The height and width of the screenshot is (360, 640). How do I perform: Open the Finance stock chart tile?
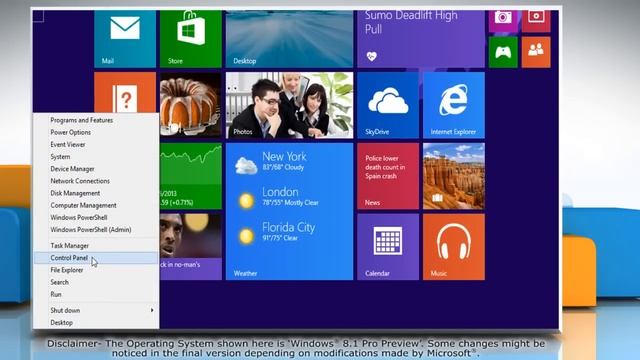pyautogui.click(x=191, y=176)
